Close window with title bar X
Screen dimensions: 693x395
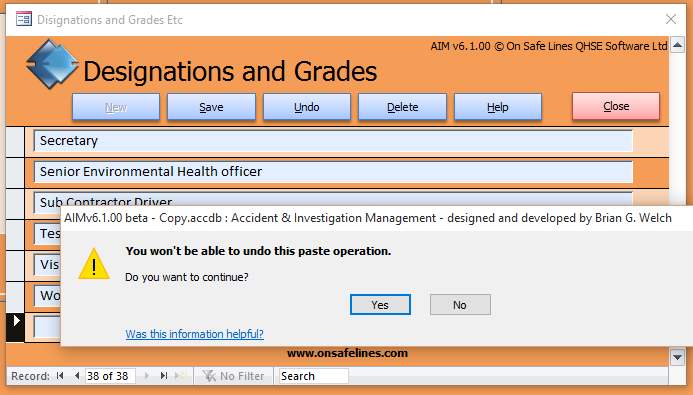pyautogui.click(x=671, y=19)
